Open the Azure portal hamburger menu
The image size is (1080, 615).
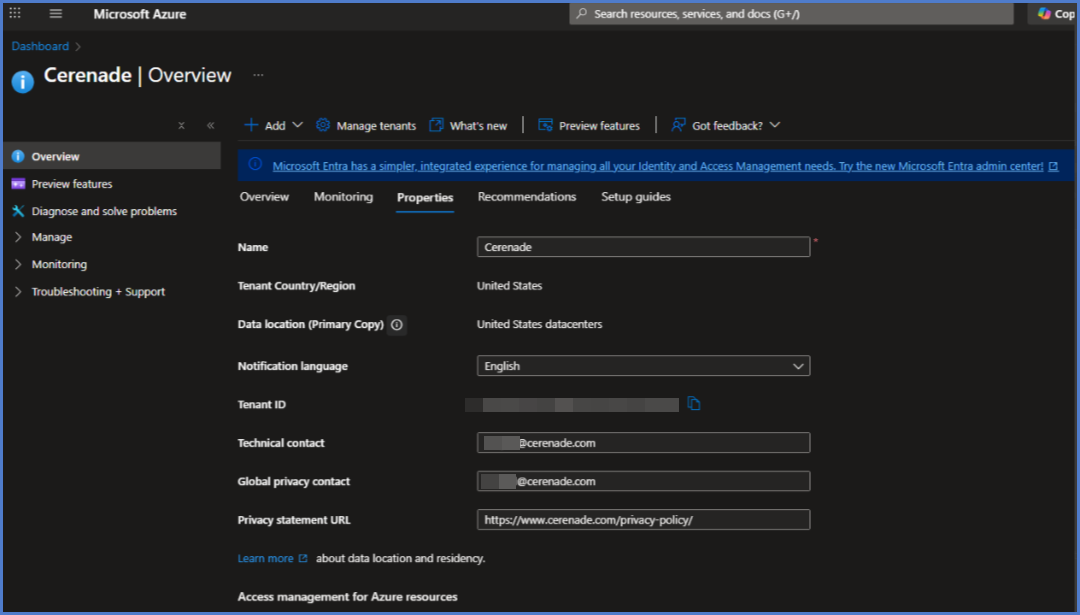[55, 14]
